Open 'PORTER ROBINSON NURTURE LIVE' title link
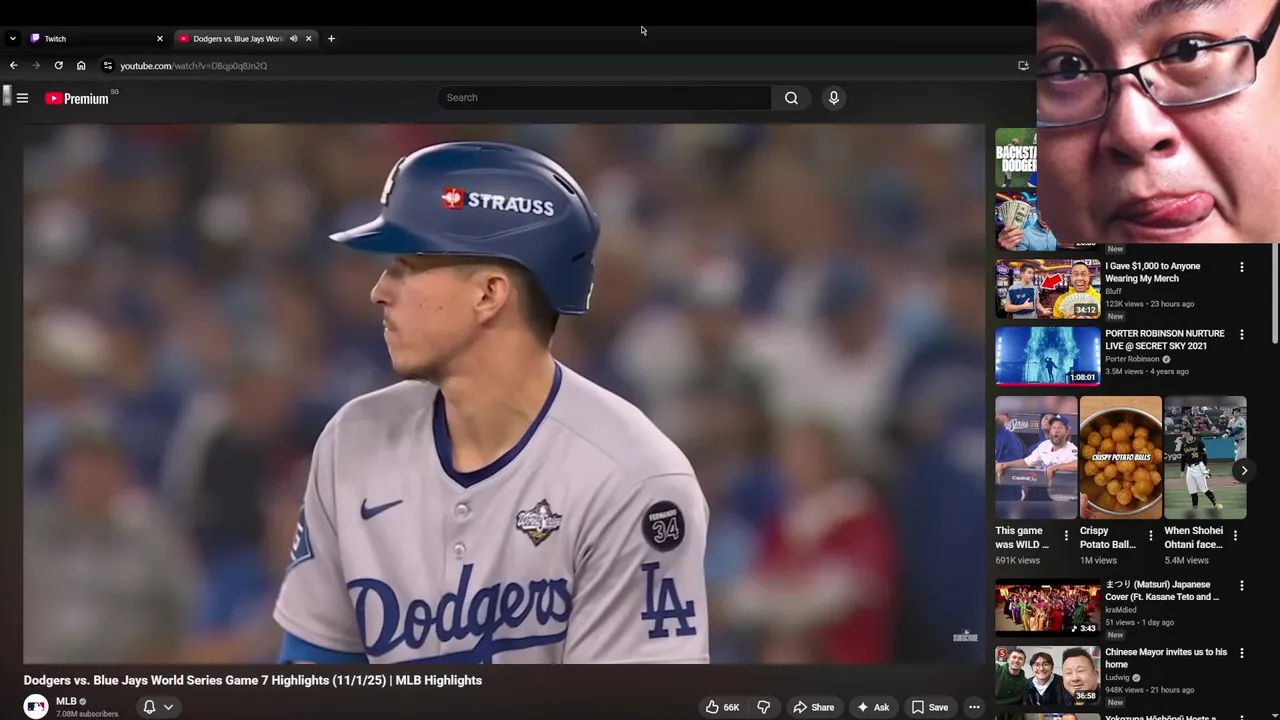Viewport: 1280px width, 720px height. click(x=1165, y=340)
